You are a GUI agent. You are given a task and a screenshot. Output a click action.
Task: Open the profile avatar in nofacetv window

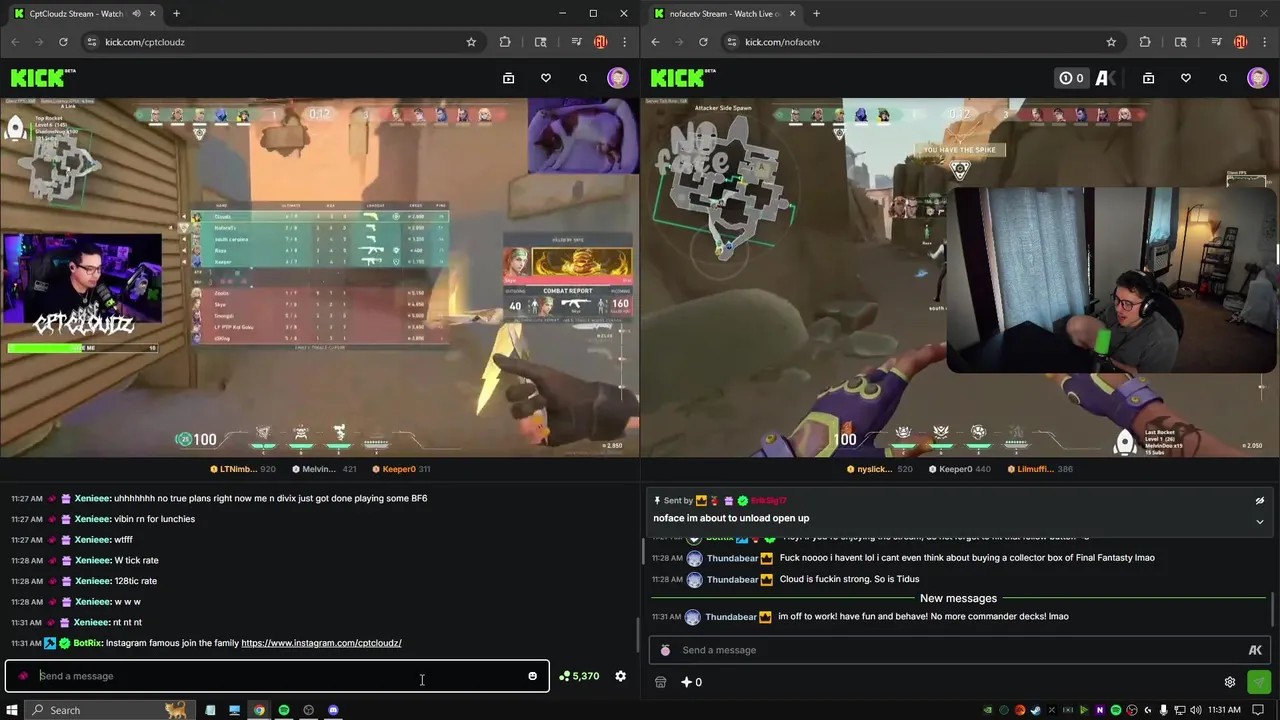click(x=1258, y=78)
